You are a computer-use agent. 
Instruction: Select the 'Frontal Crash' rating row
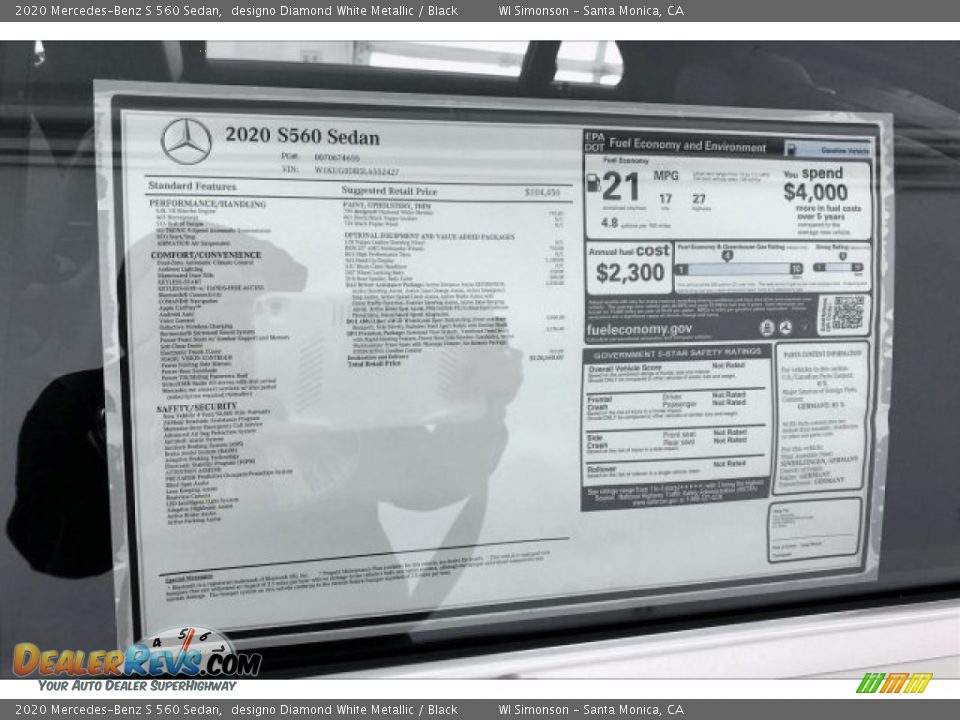676,407
